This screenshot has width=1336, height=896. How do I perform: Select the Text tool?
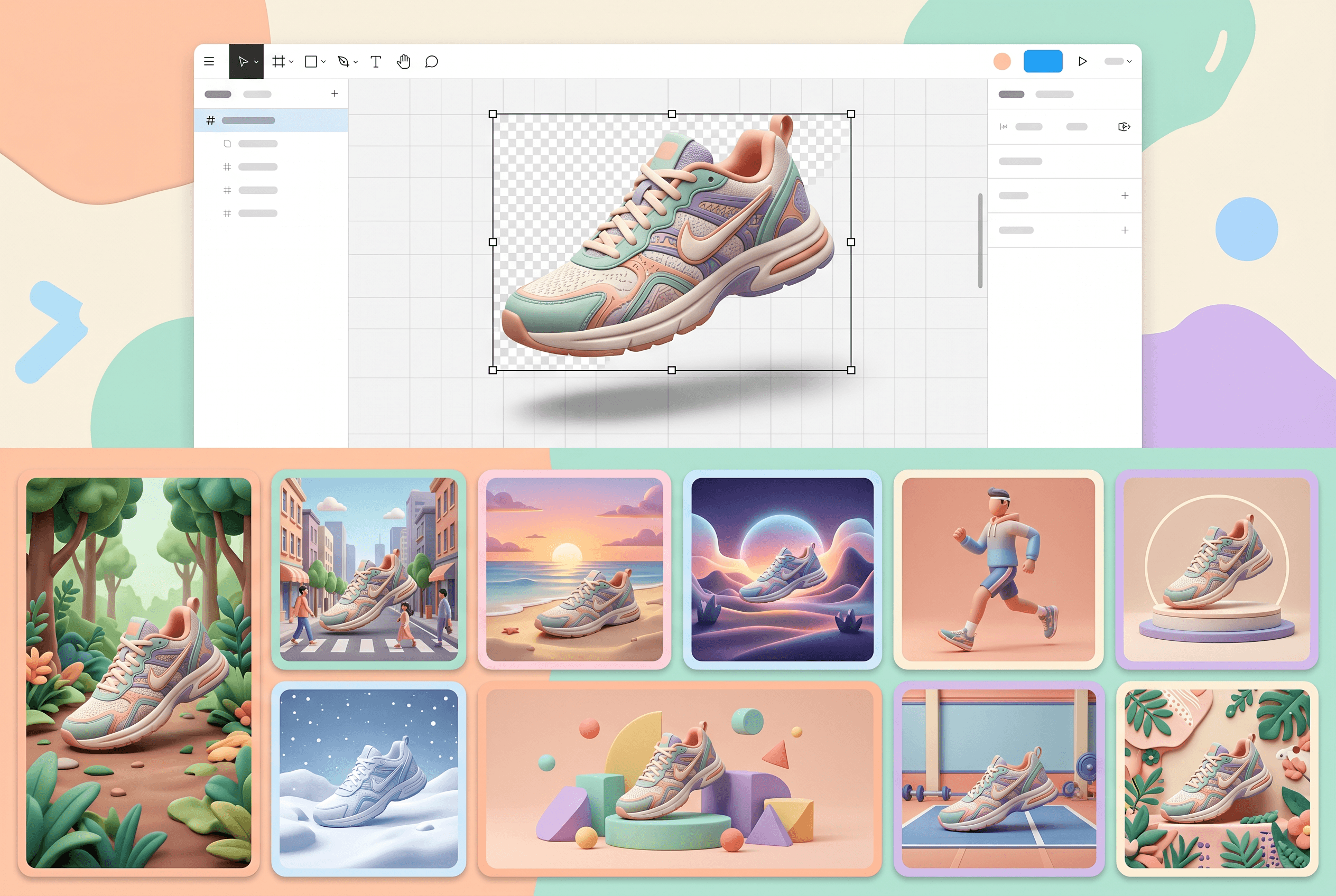(376, 61)
